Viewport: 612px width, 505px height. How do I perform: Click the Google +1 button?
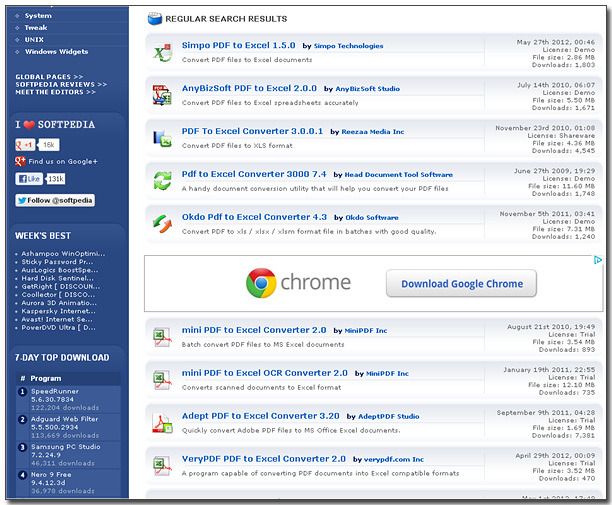[x=25, y=145]
